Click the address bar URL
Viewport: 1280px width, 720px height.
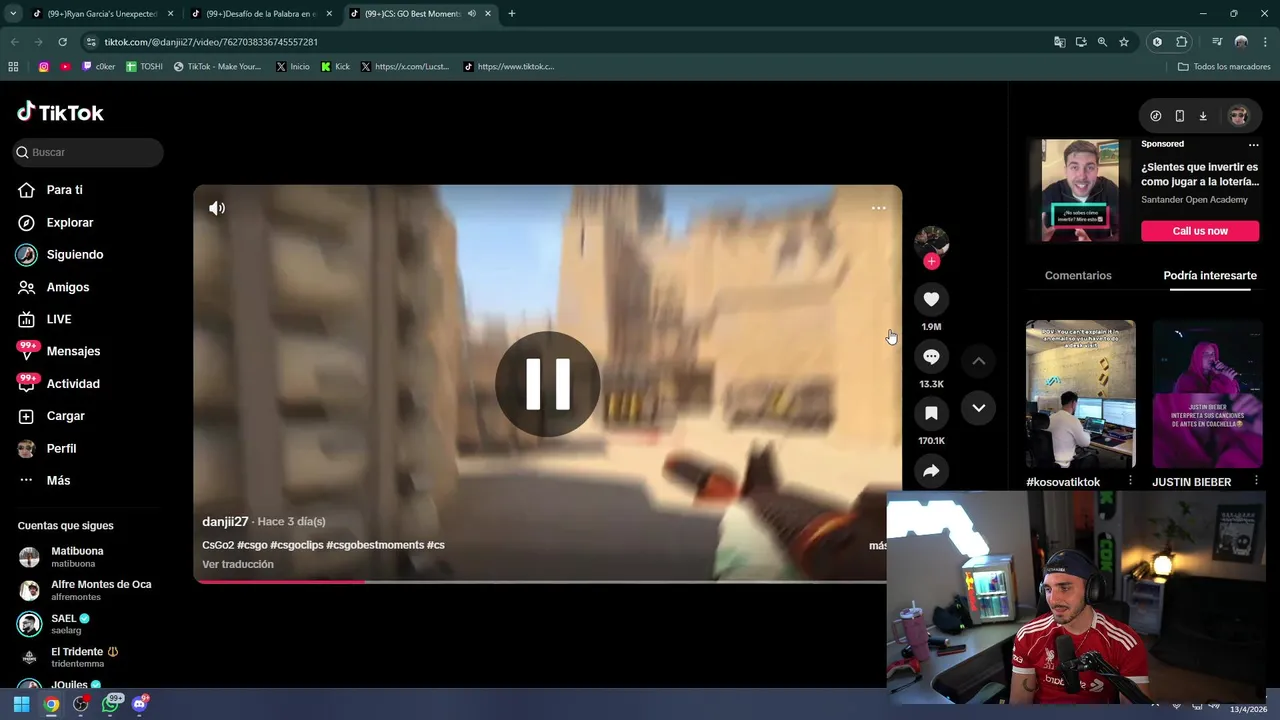[x=211, y=42]
